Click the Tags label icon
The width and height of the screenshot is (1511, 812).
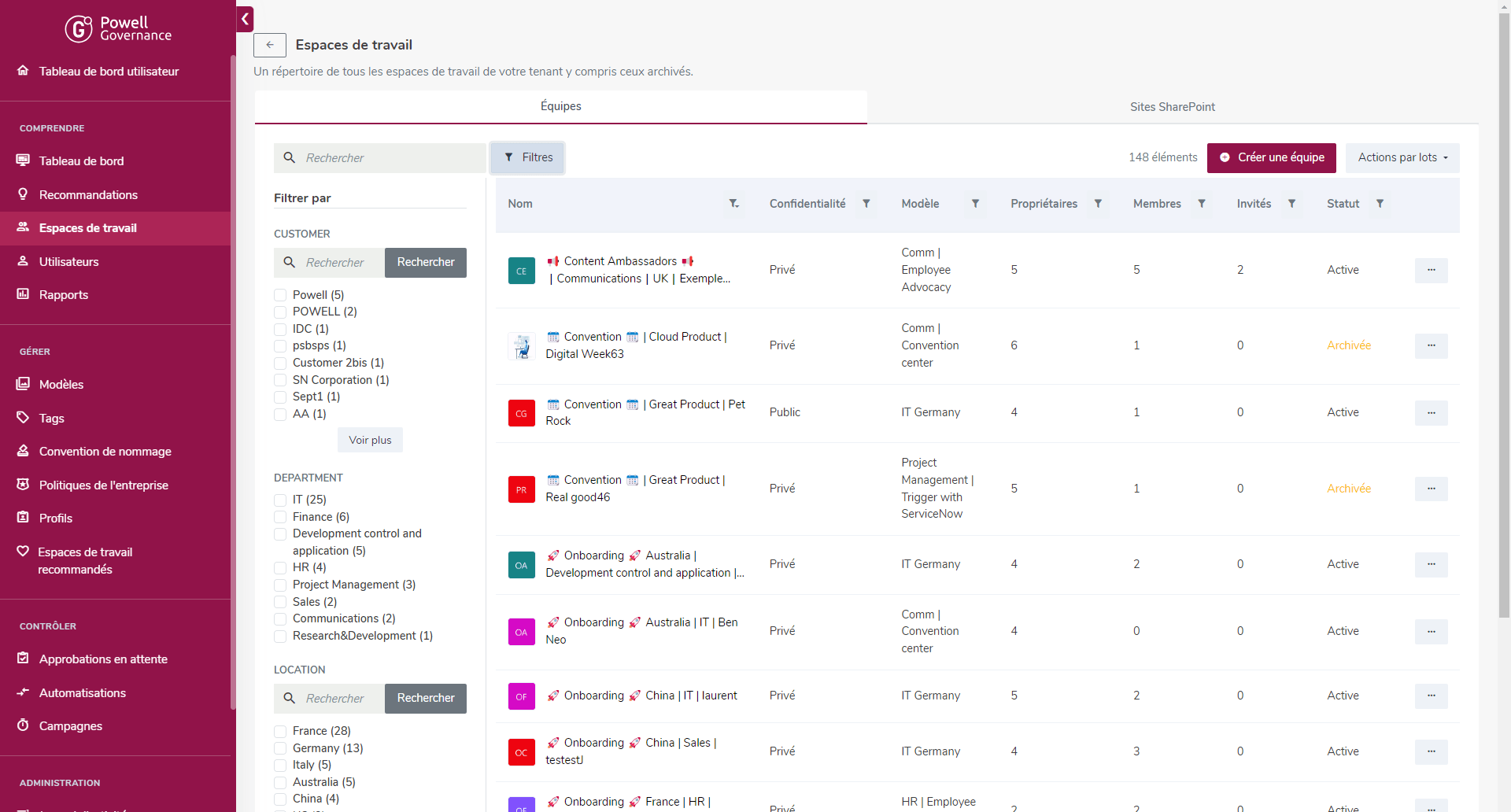pos(23,418)
